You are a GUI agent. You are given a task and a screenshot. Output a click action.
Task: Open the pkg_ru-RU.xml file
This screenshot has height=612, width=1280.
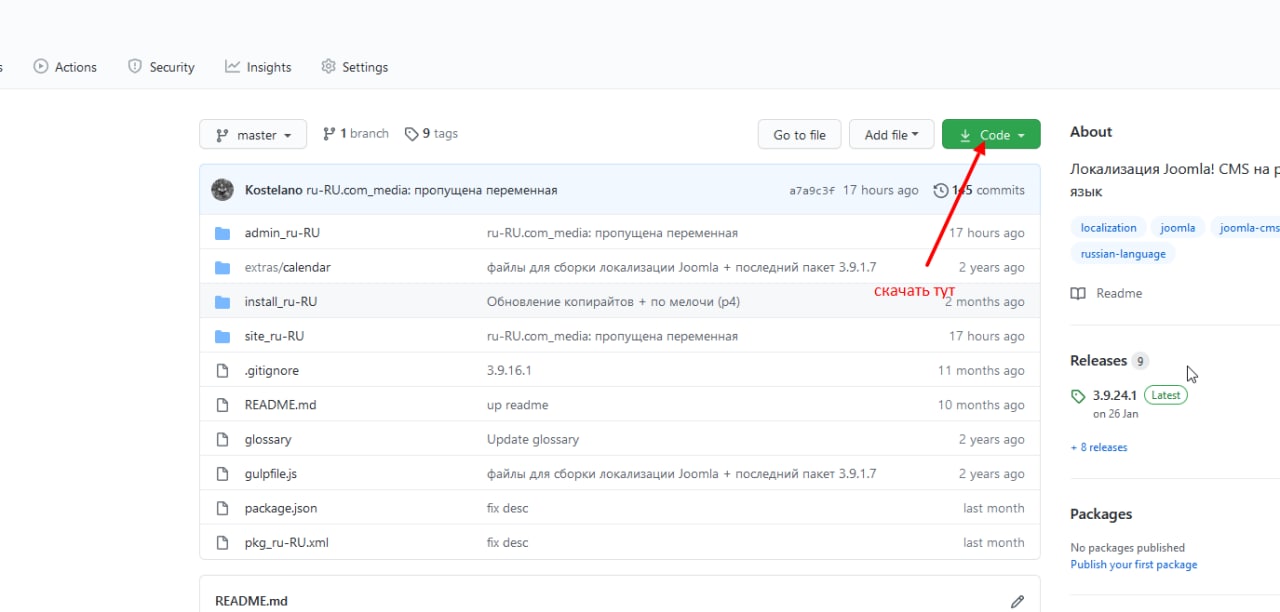(287, 543)
